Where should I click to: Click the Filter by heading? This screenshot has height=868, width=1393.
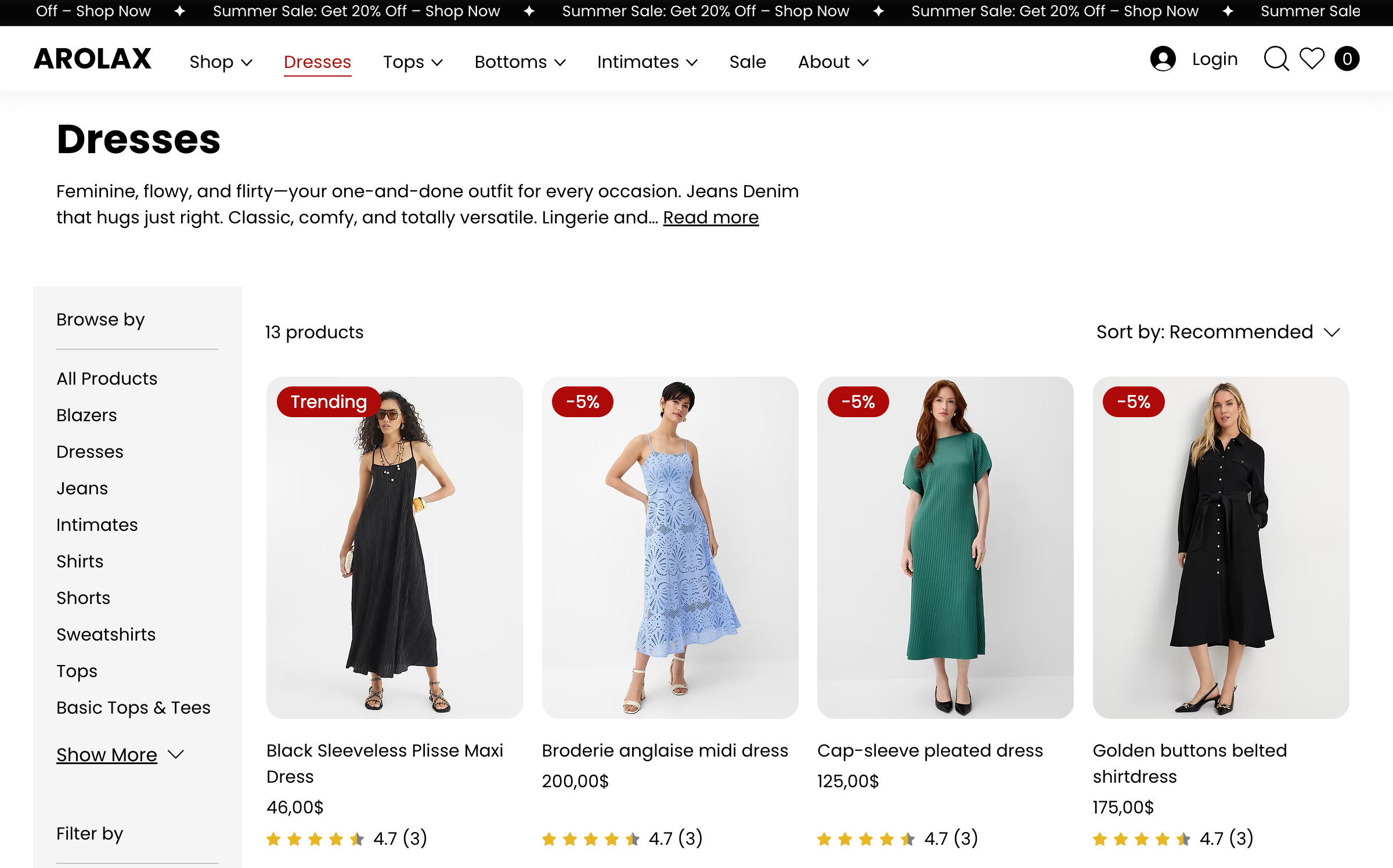click(89, 834)
